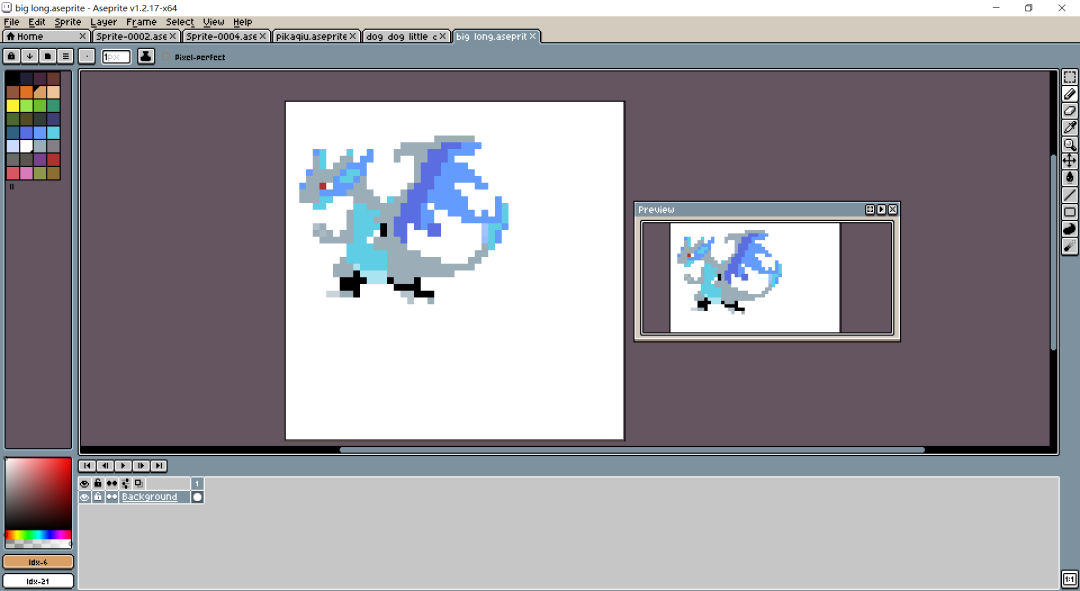The image size is (1080, 591).
Task: Pick the cyan palette swatch
Action: point(53,132)
